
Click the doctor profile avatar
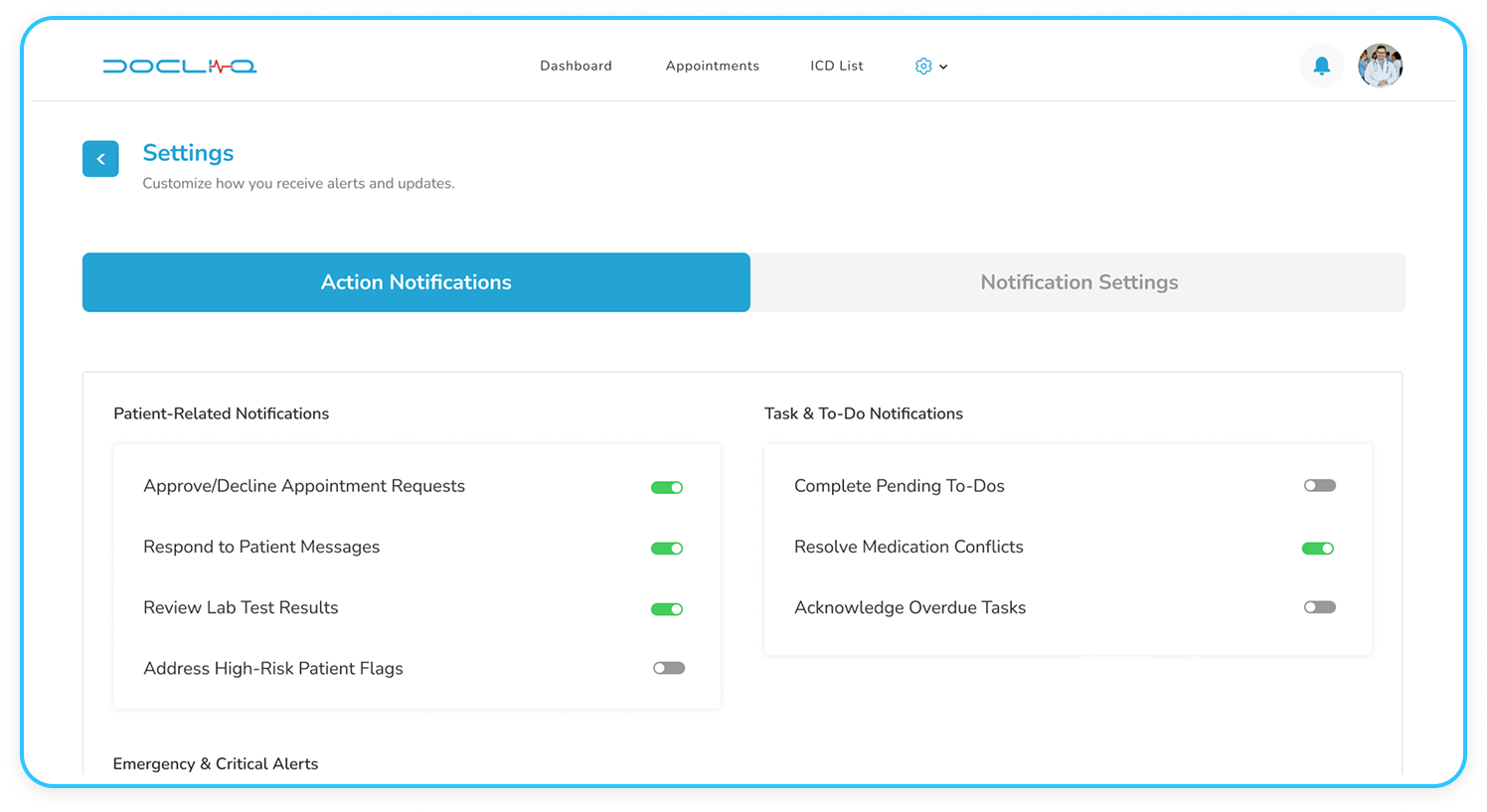(1380, 66)
